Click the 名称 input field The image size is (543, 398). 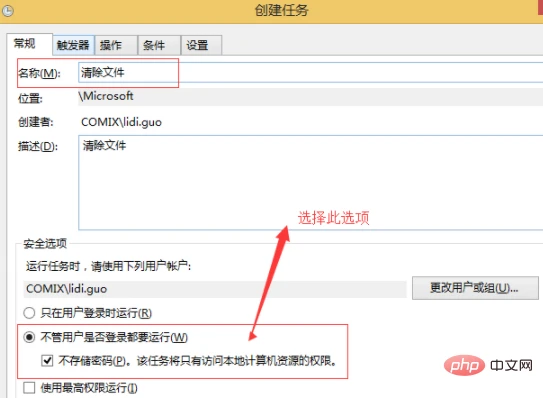[x=311, y=72]
